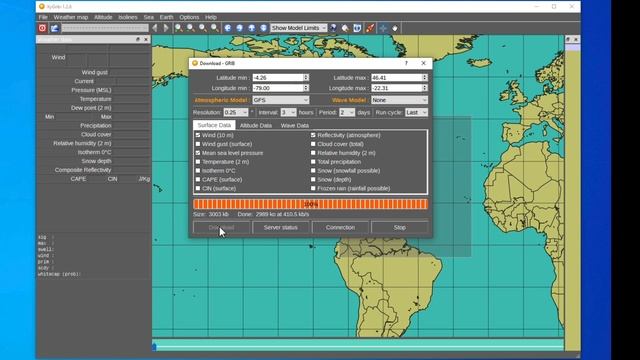Enable Total precipitation checkbox
The height and width of the screenshot is (360, 640).
tap(313, 162)
